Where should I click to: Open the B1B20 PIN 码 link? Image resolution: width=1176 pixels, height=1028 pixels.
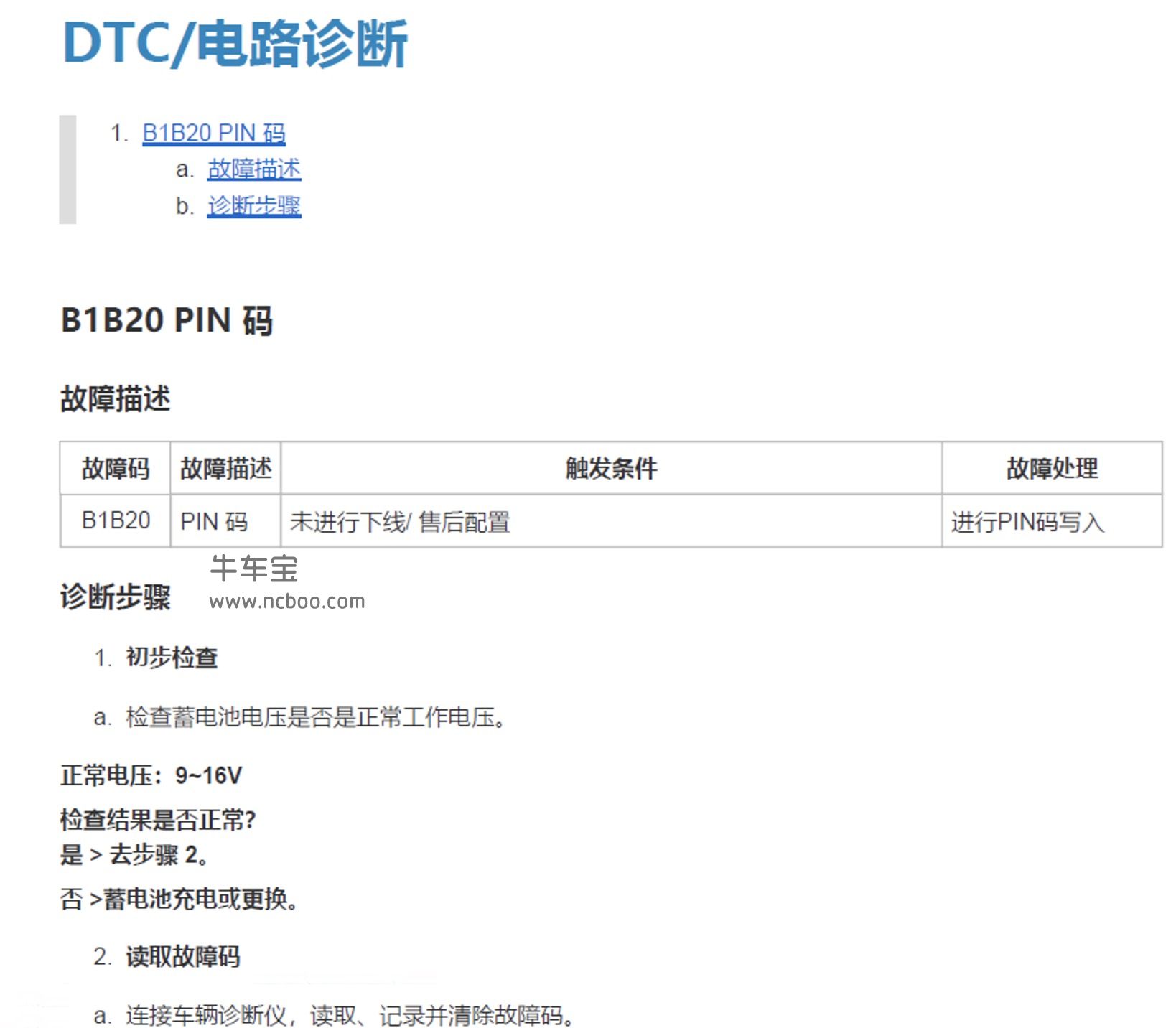point(214,133)
